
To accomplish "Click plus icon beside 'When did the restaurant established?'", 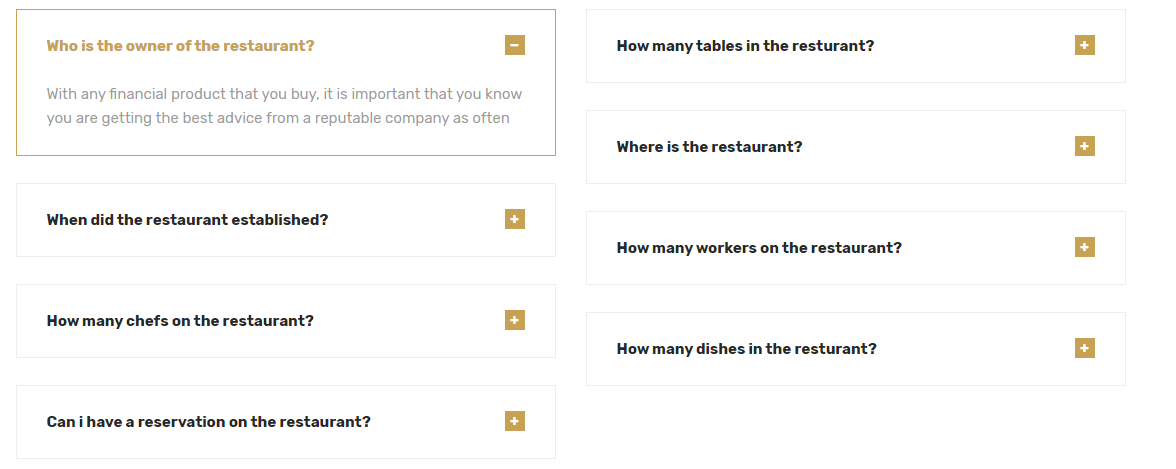I will coord(515,219).
